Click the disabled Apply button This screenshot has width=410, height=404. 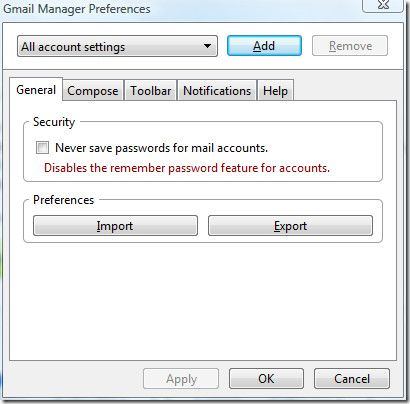(x=181, y=379)
